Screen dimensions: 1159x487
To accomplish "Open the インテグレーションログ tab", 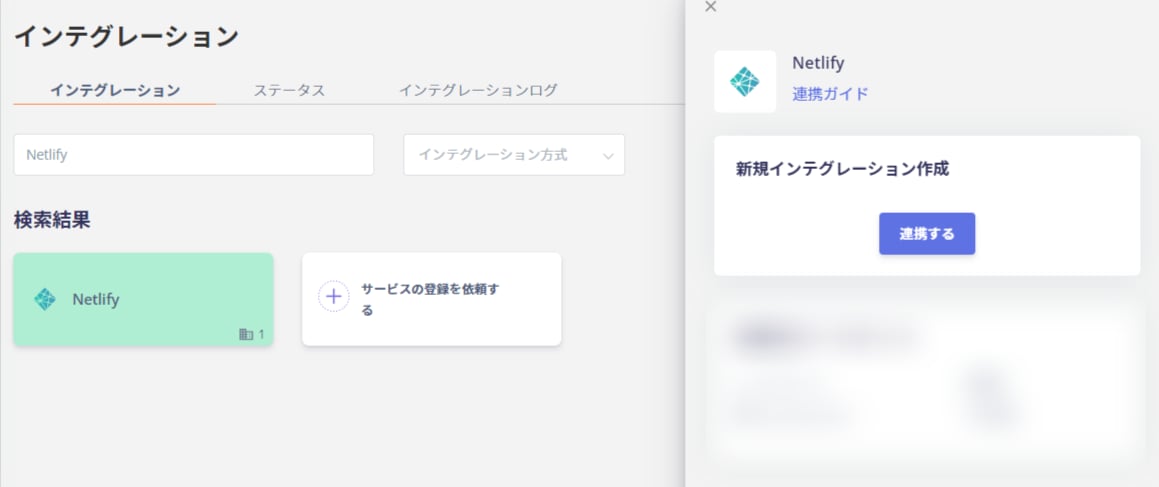I will [478, 90].
